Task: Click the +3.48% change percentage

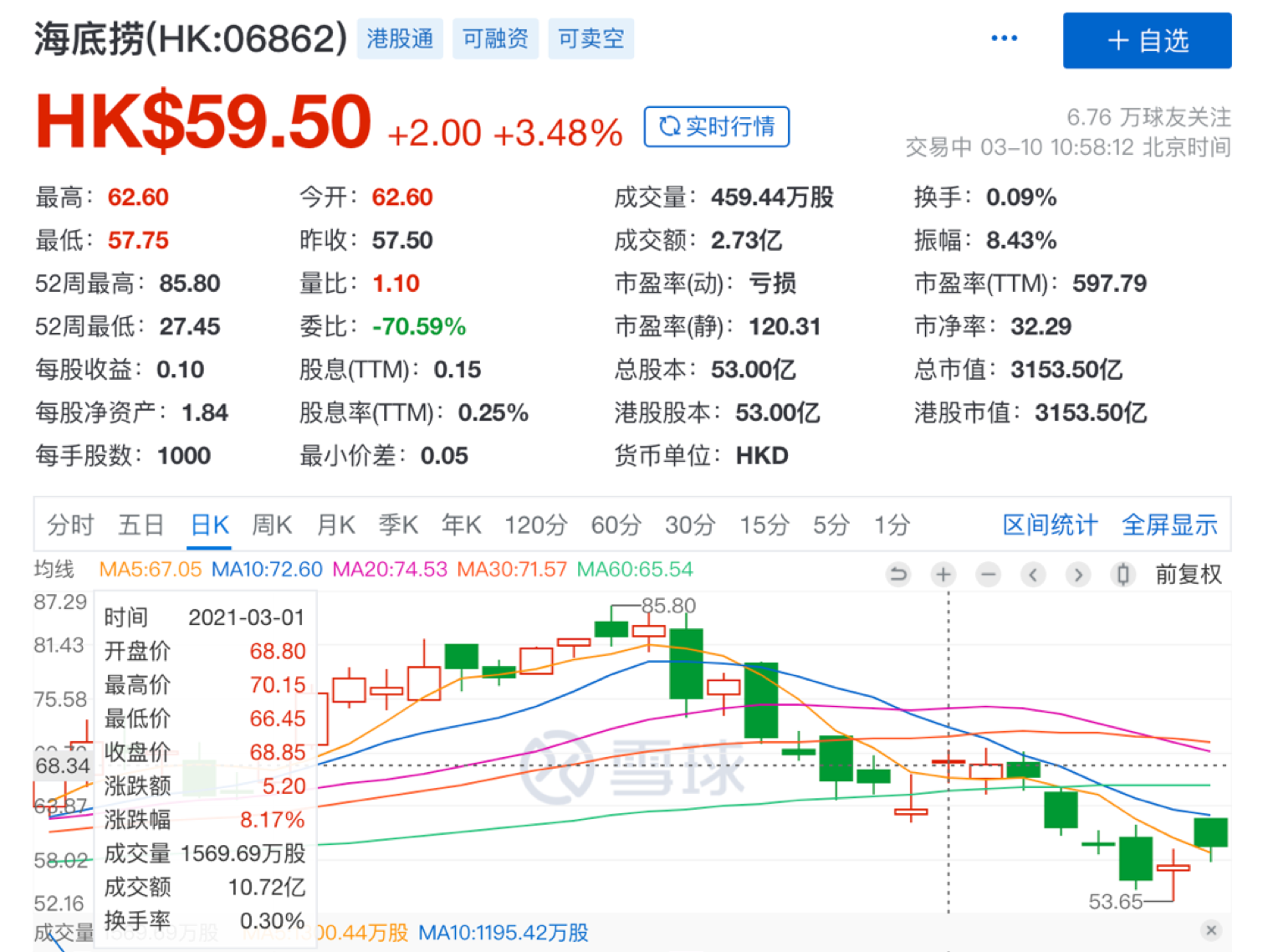Action: coord(558,133)
